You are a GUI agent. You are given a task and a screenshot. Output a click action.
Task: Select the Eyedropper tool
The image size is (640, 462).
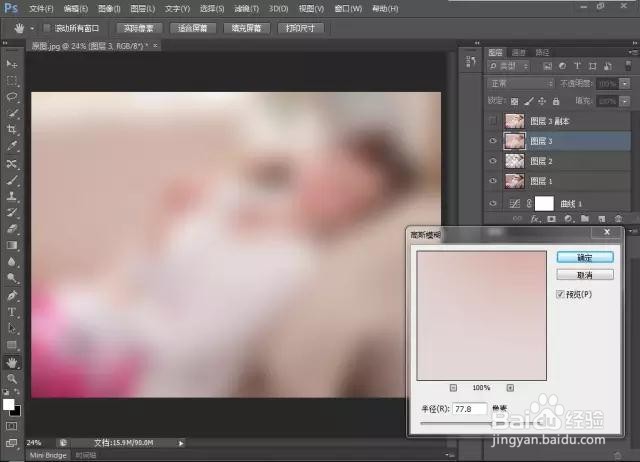point(12,146)
